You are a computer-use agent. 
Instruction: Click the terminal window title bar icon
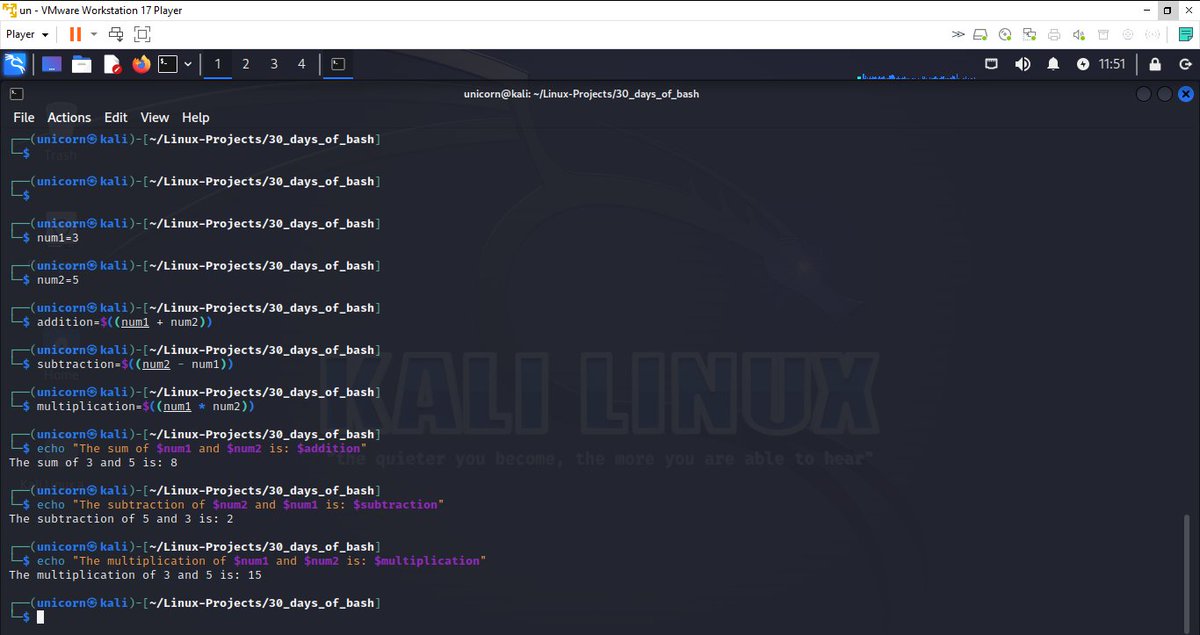pos(16,94)
